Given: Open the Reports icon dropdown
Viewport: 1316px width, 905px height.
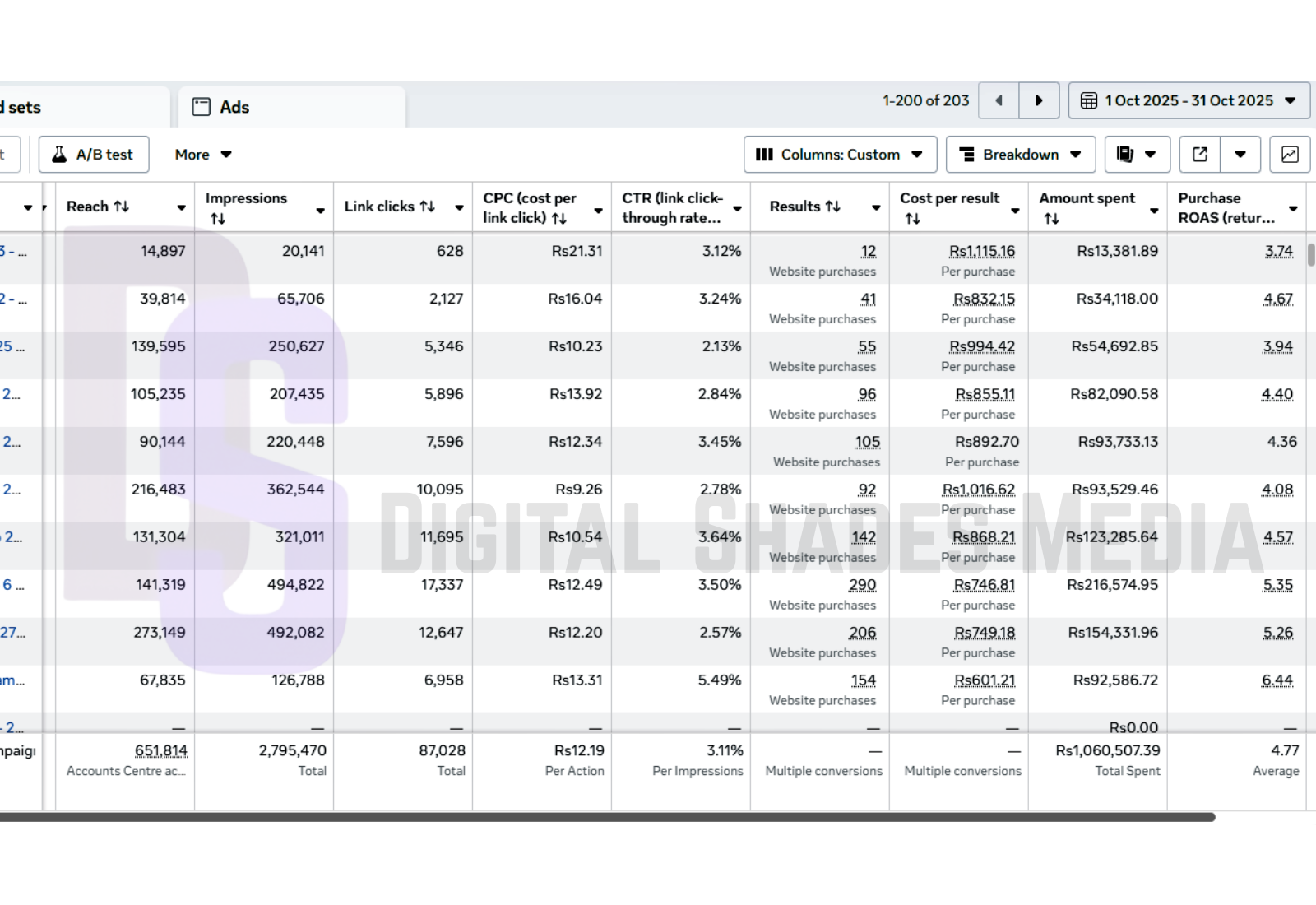Looking at the screenshot, I should 1136,155.
